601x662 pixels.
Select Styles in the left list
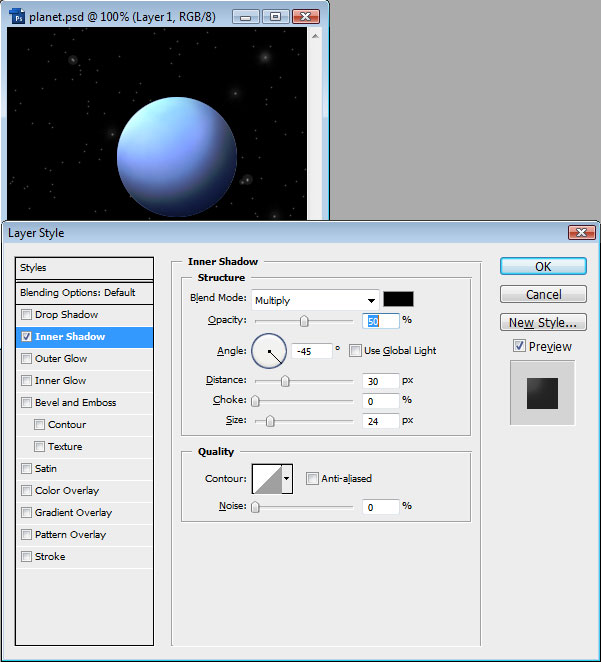pos(84,268)
